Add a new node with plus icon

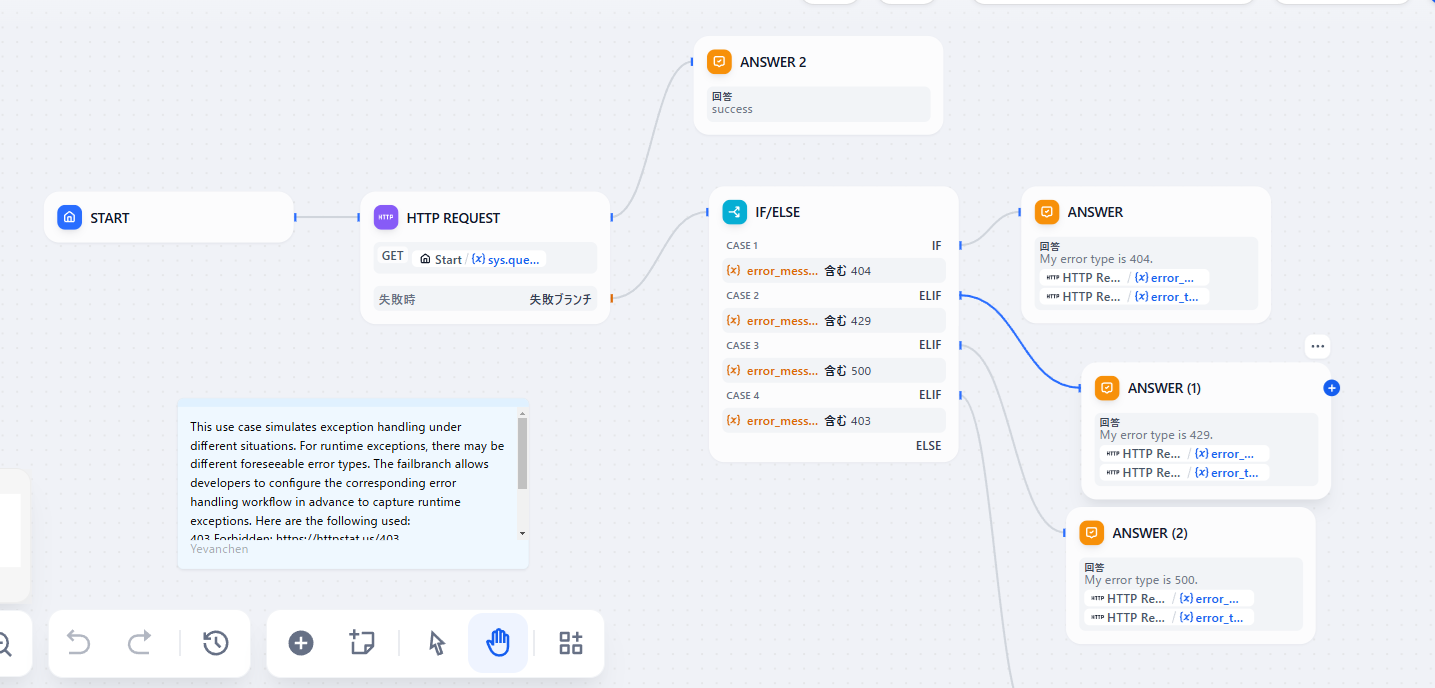[301, 643]
